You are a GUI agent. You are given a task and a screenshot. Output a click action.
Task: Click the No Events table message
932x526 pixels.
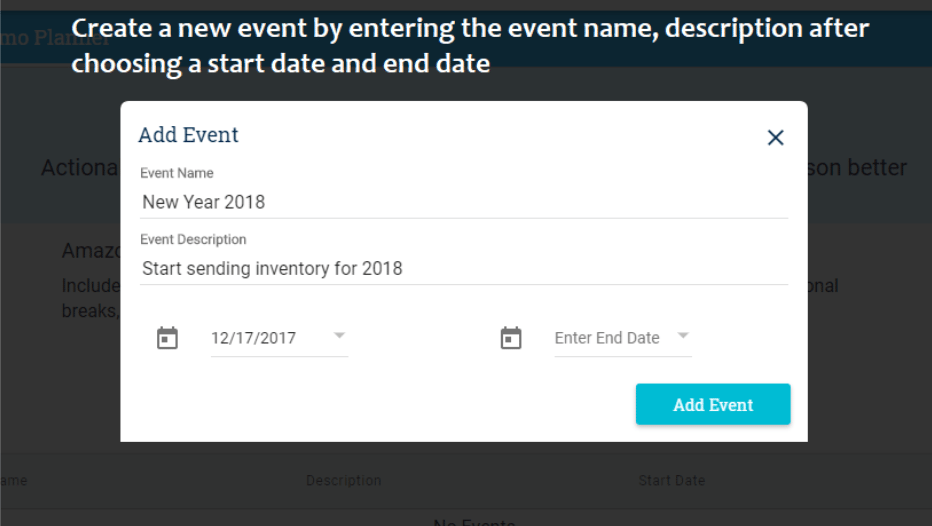(474, 522)
